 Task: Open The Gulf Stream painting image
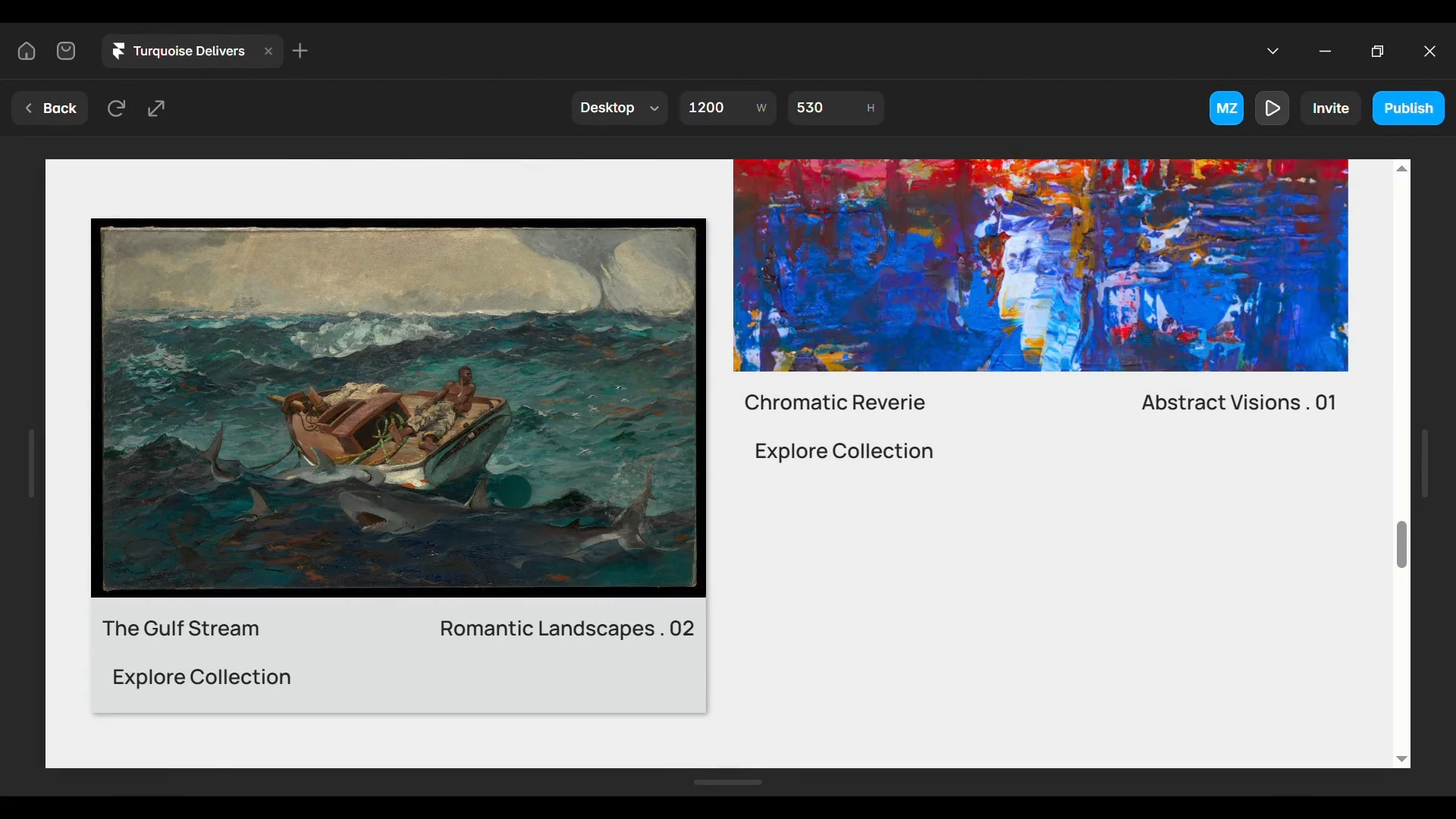[398, 408]
